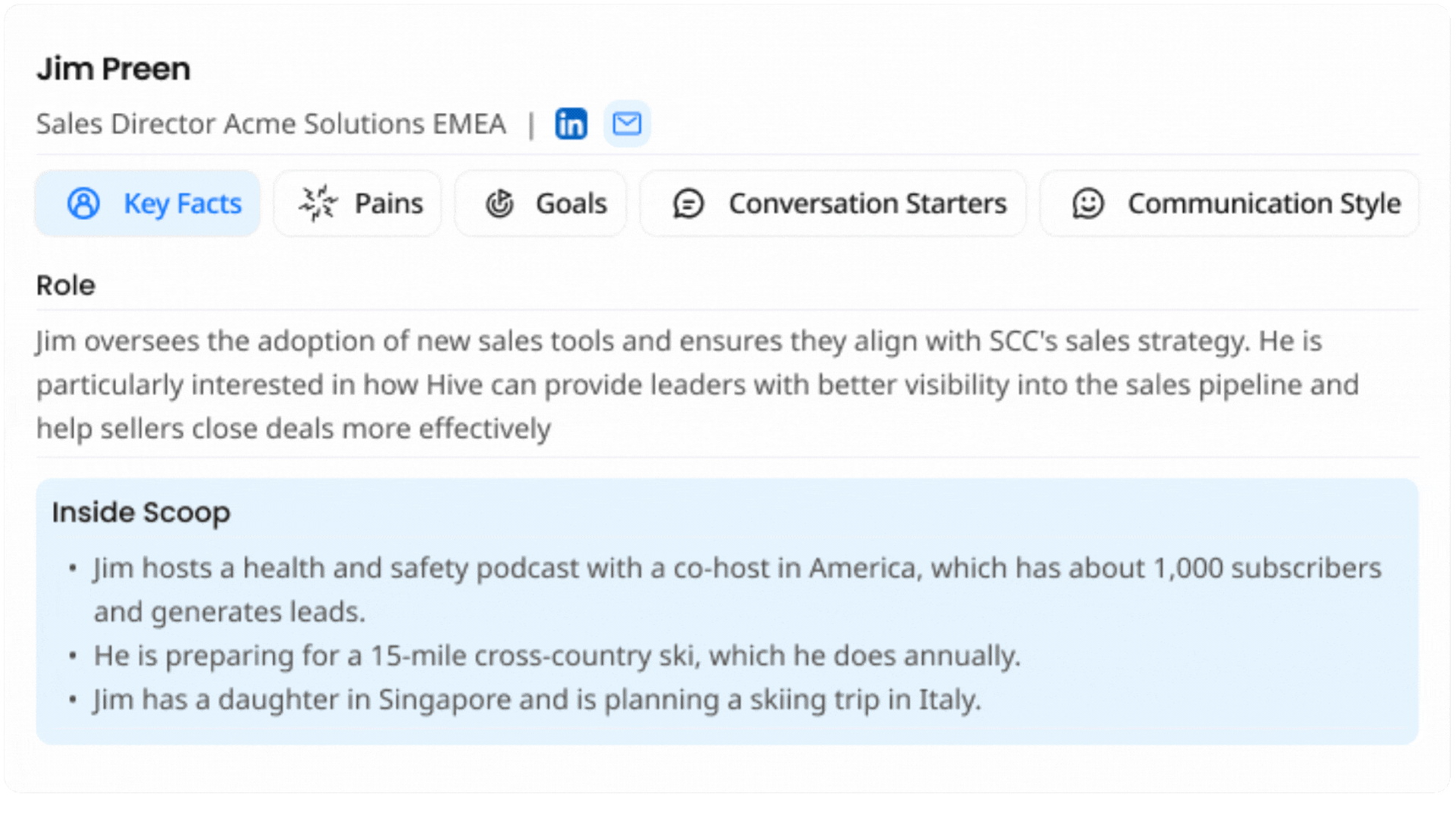Select the Key Facts tab
Screen dimensions: 1456x819
coord(148,203)
